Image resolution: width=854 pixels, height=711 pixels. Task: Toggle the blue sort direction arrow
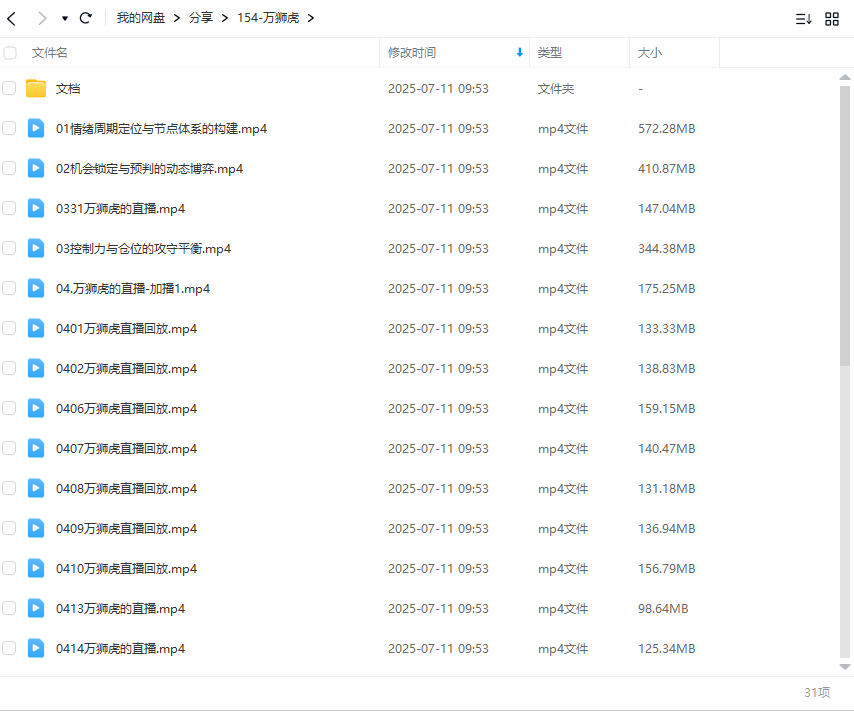click(520, 52)
